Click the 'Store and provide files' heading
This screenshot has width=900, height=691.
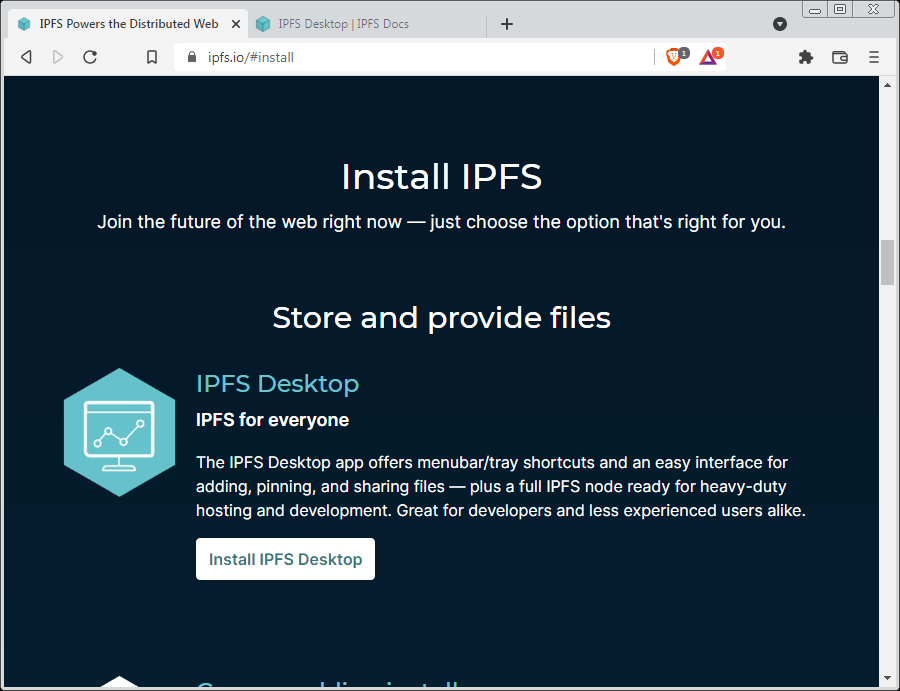coord(441,317)
